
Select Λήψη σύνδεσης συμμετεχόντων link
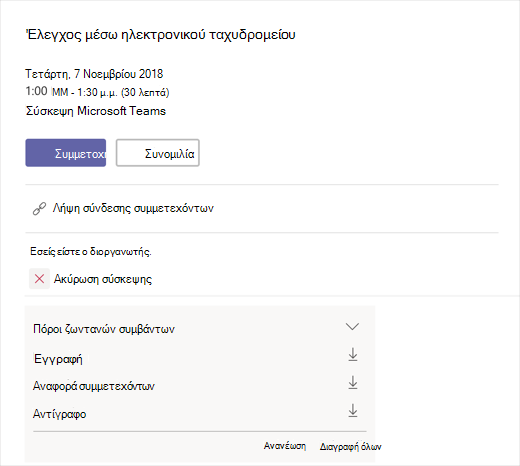[x=133, y=208]
